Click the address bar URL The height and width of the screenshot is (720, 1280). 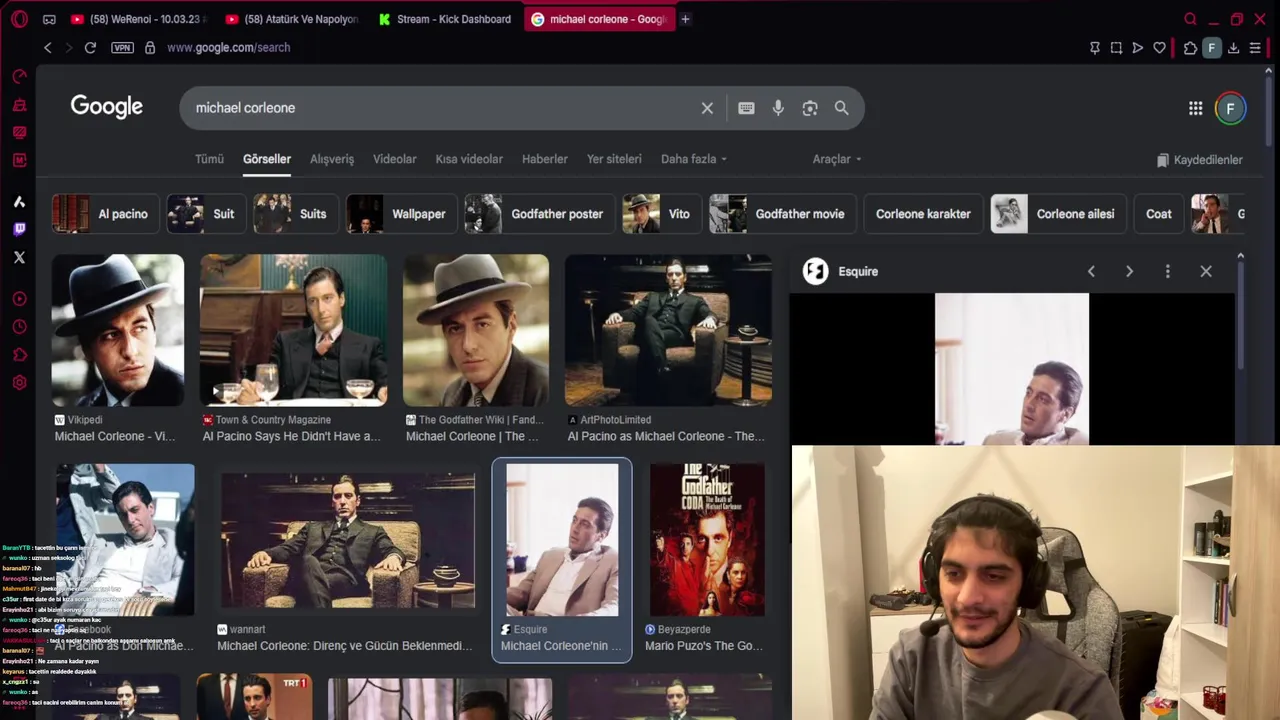pyautogui.click(x=228, y=47)
